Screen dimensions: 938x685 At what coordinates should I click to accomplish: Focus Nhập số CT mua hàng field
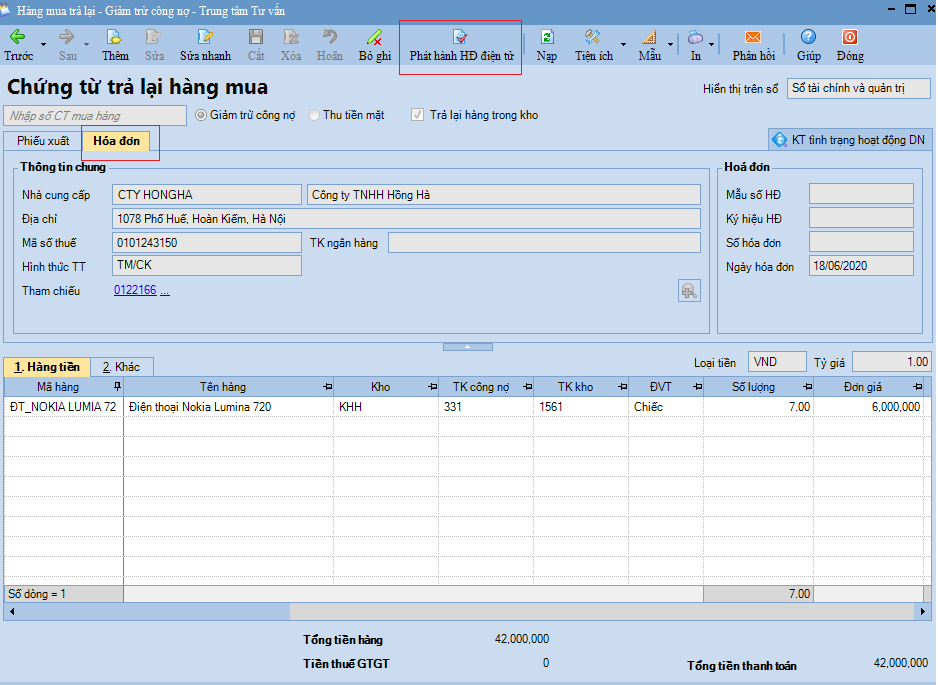95,116
